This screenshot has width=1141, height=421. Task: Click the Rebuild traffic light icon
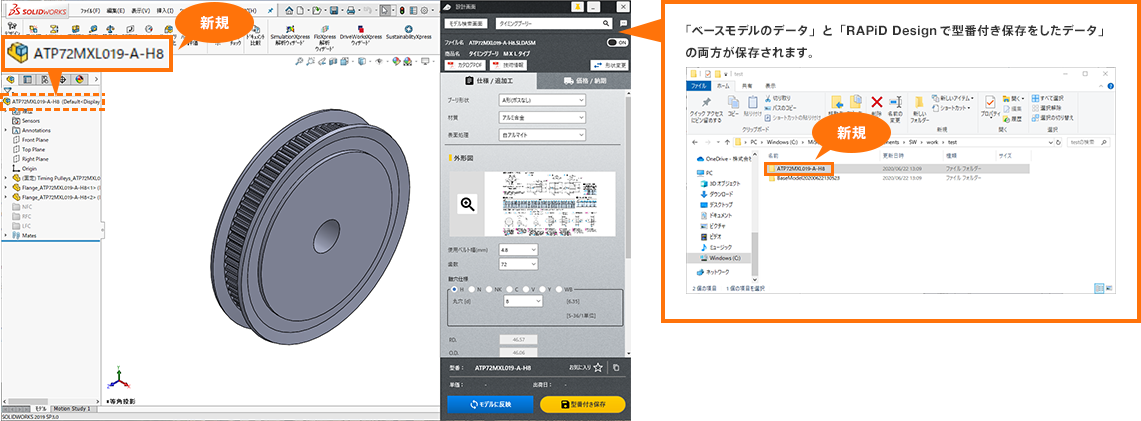tap(403, 11)
